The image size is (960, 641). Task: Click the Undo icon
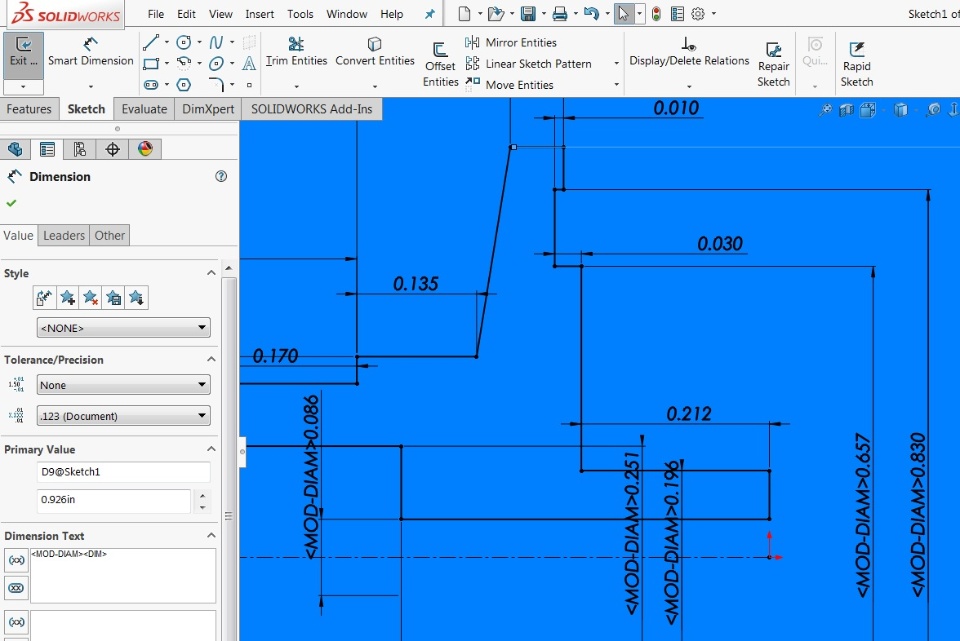pos(591,13)
